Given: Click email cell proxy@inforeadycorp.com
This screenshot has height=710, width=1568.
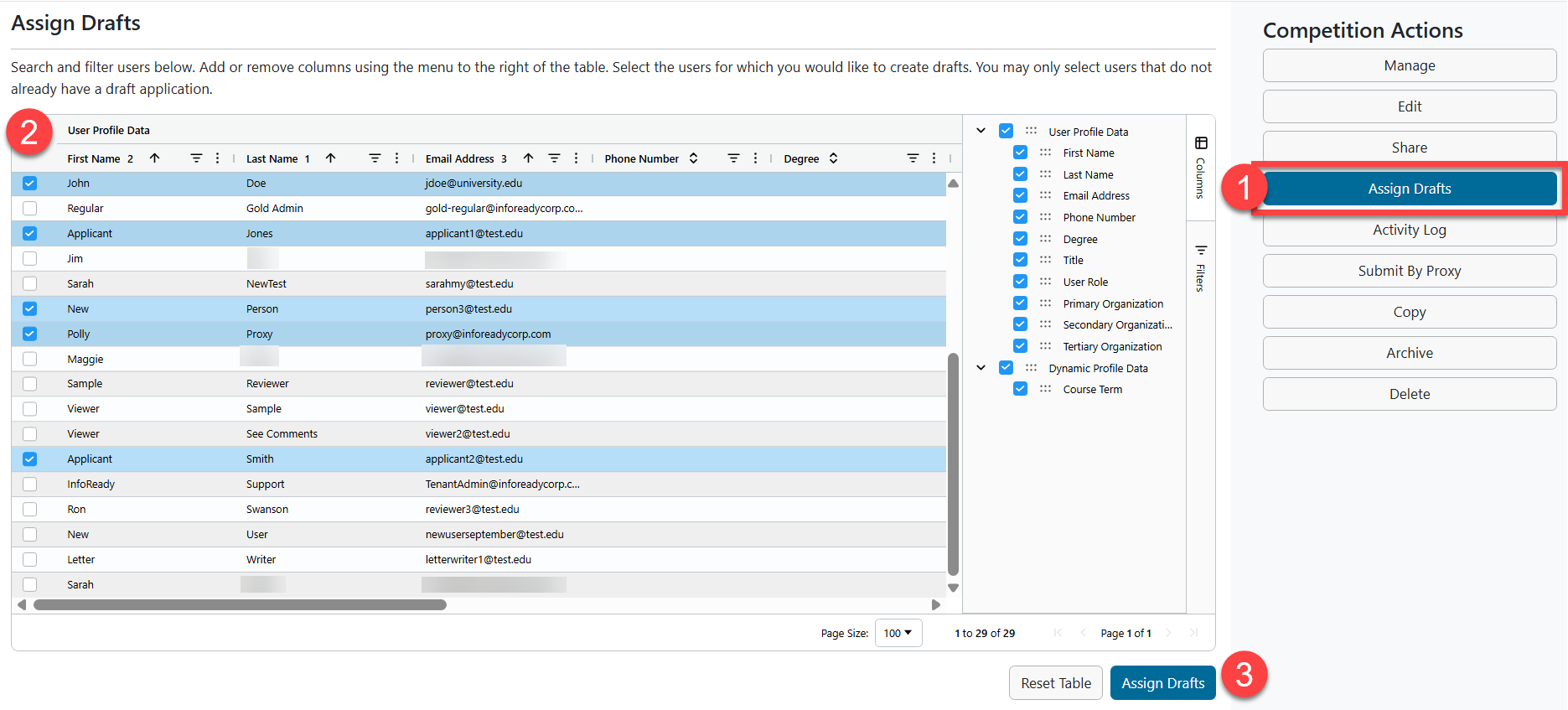Looking at the screenshot, I should point(488,334).
